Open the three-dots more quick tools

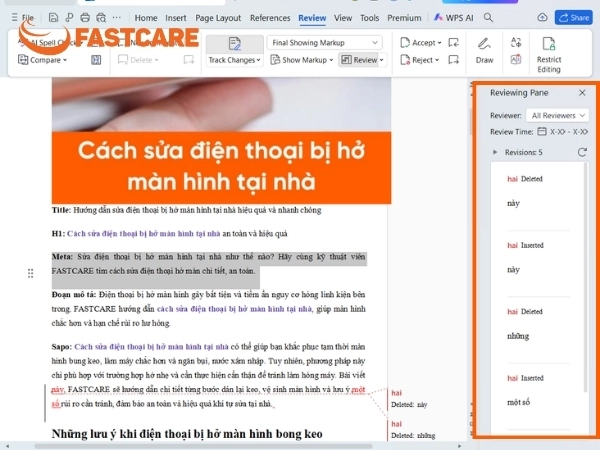pos(117,18)
